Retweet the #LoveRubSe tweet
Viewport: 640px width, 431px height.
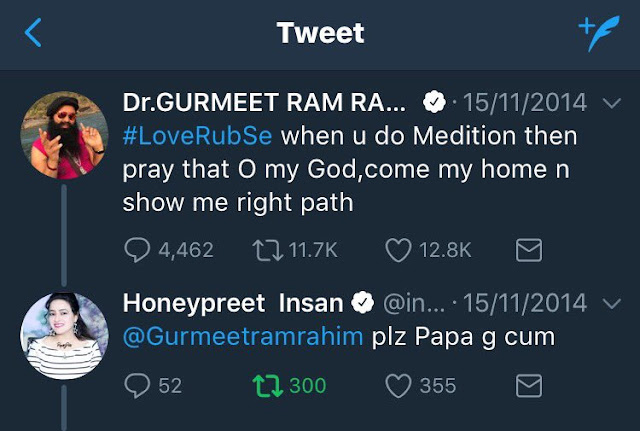pyautogui.click(x=263, y=250)
